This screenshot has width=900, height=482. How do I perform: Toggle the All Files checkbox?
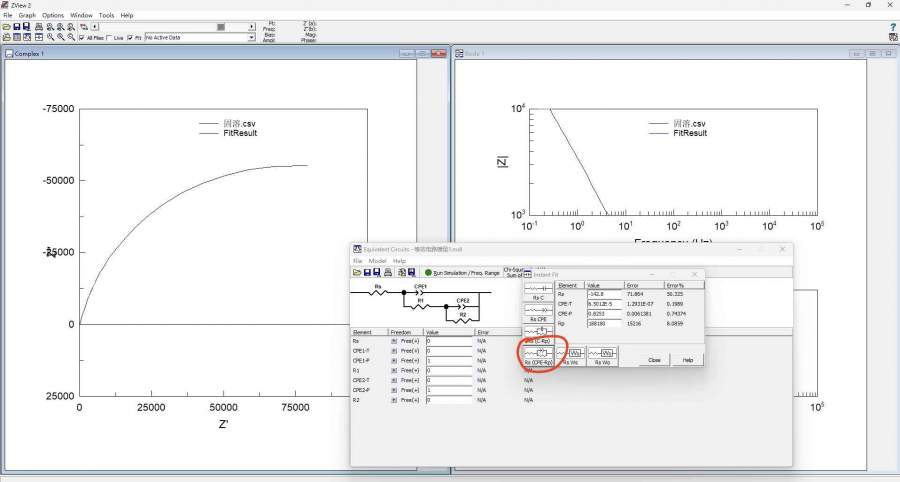83,38
